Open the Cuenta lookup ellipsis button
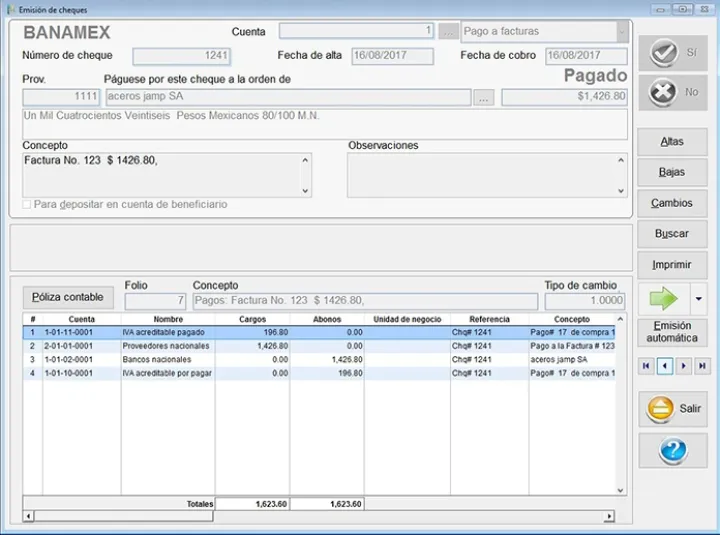Screen dimensions: 720x535 click(x=448, y=32)
